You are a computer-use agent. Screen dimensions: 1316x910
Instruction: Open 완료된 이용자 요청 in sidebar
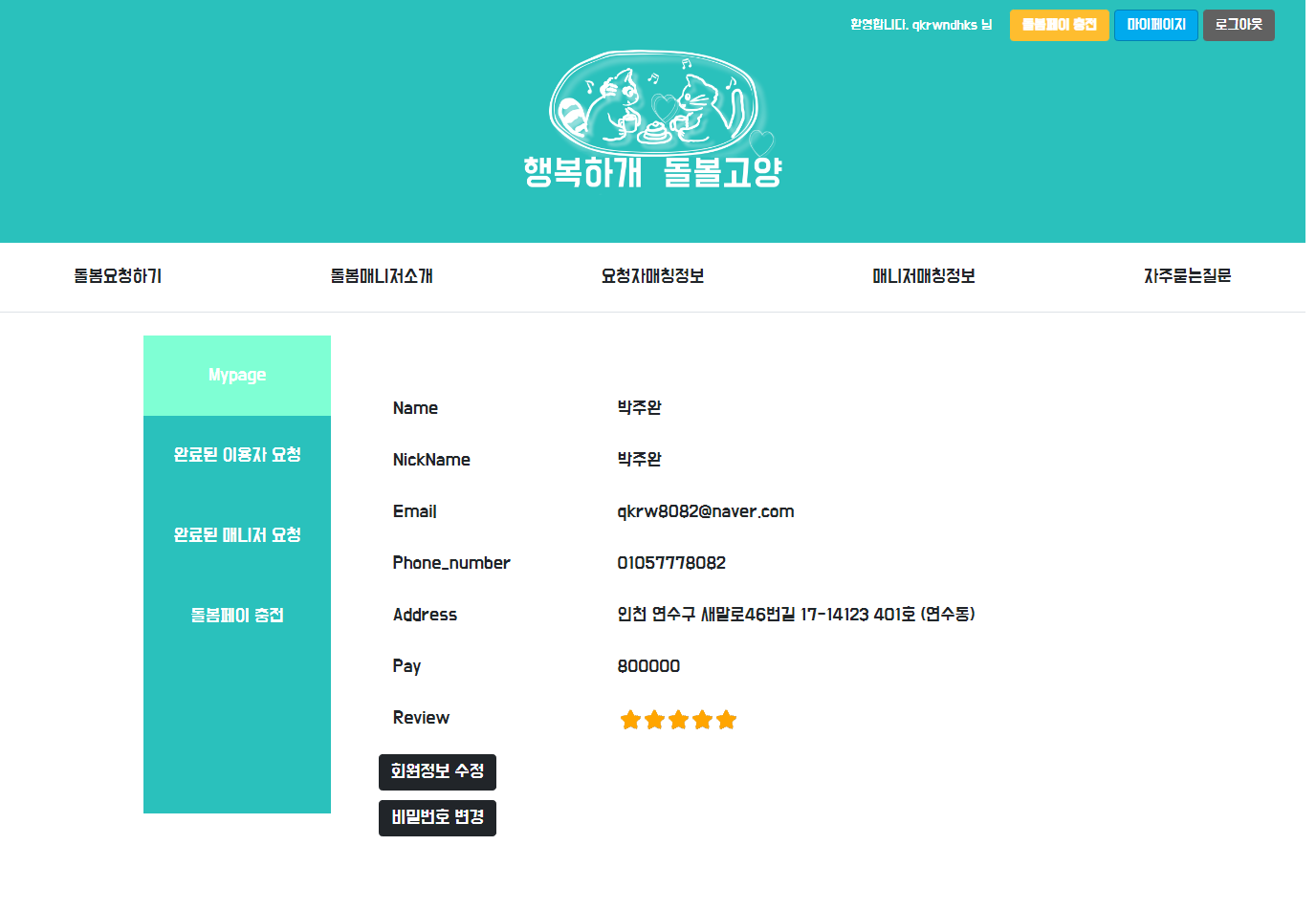(237, 455)
